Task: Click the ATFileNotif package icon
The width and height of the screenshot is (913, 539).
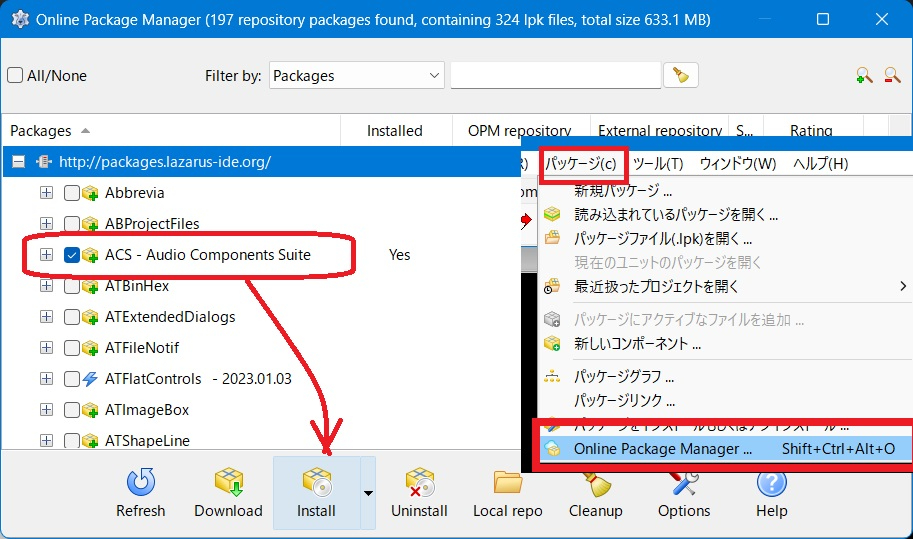Action: (x=90, y=348)
